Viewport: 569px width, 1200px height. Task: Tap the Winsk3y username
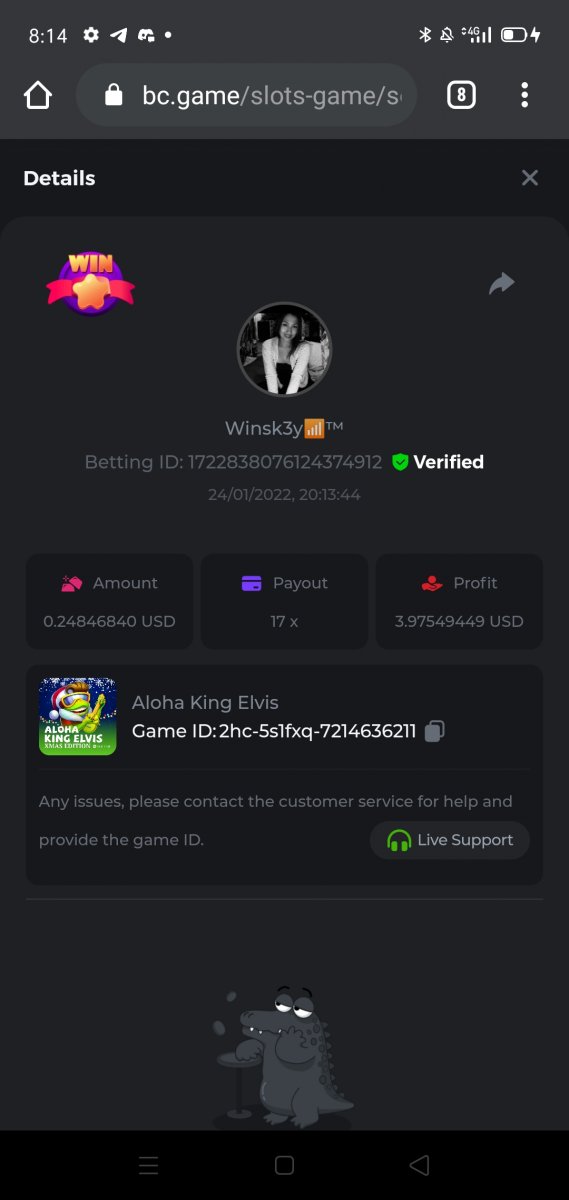tap(284, 428)
